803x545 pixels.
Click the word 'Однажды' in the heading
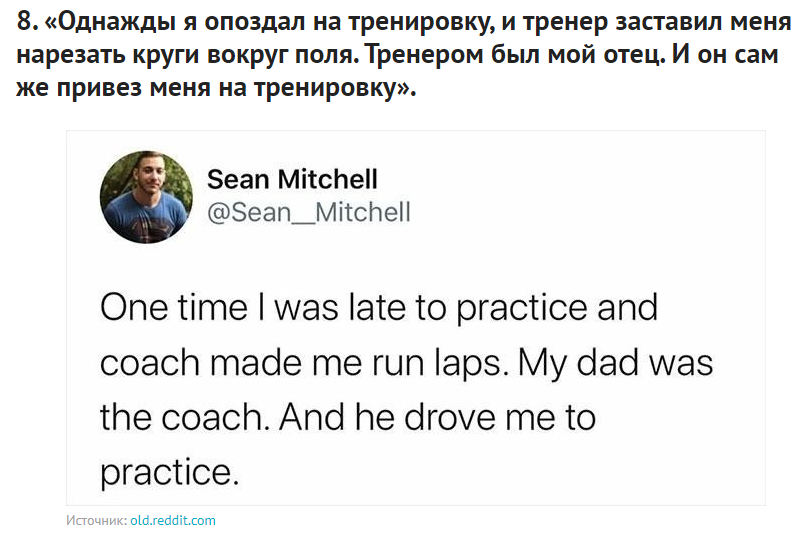117,22
